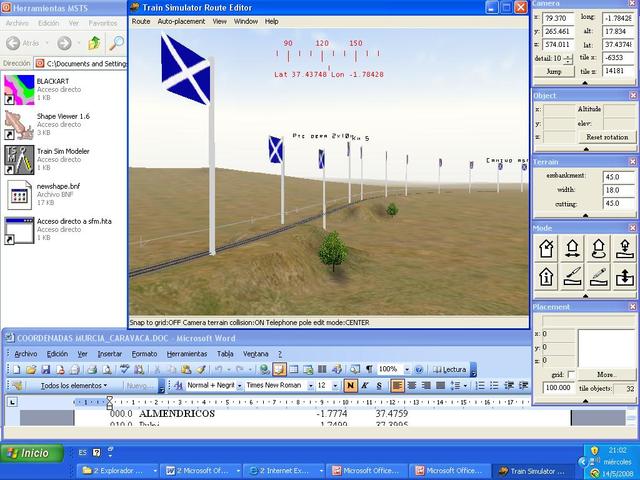Click the Explorer search magnifier icon
Image resolution: width=640 pixels, height=480 pixels.
(x=117, y=43)
